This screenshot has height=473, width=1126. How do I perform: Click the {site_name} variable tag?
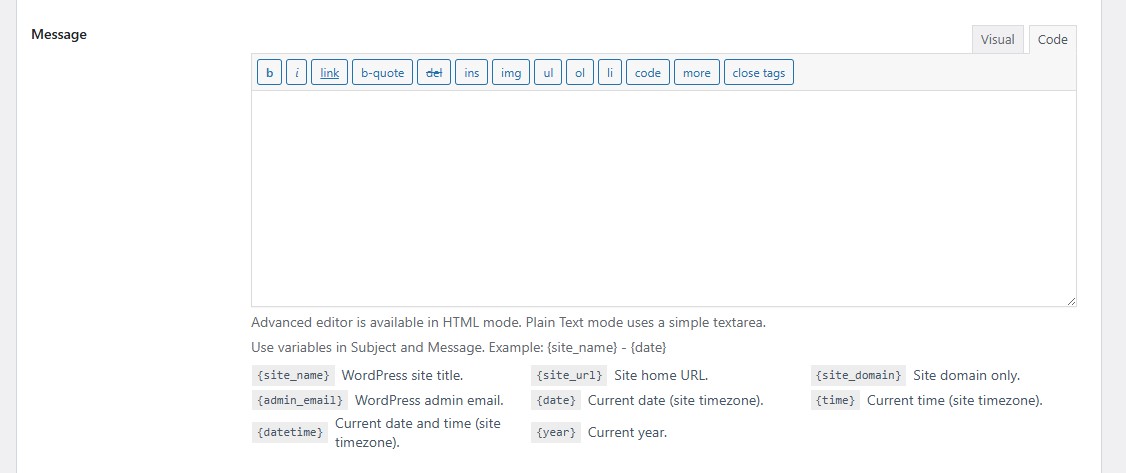[293, 376]
